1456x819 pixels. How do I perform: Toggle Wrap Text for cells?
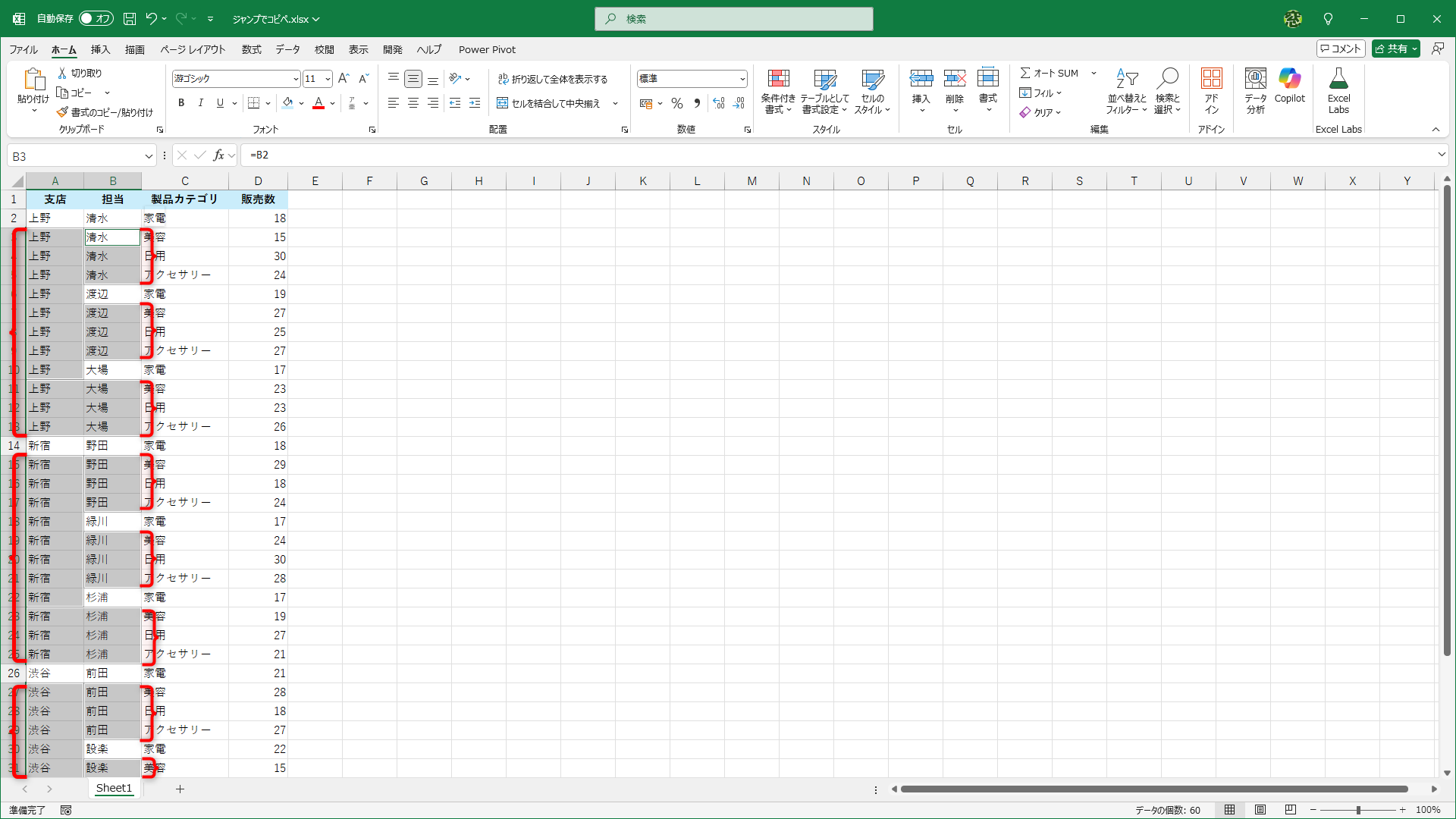503,79
